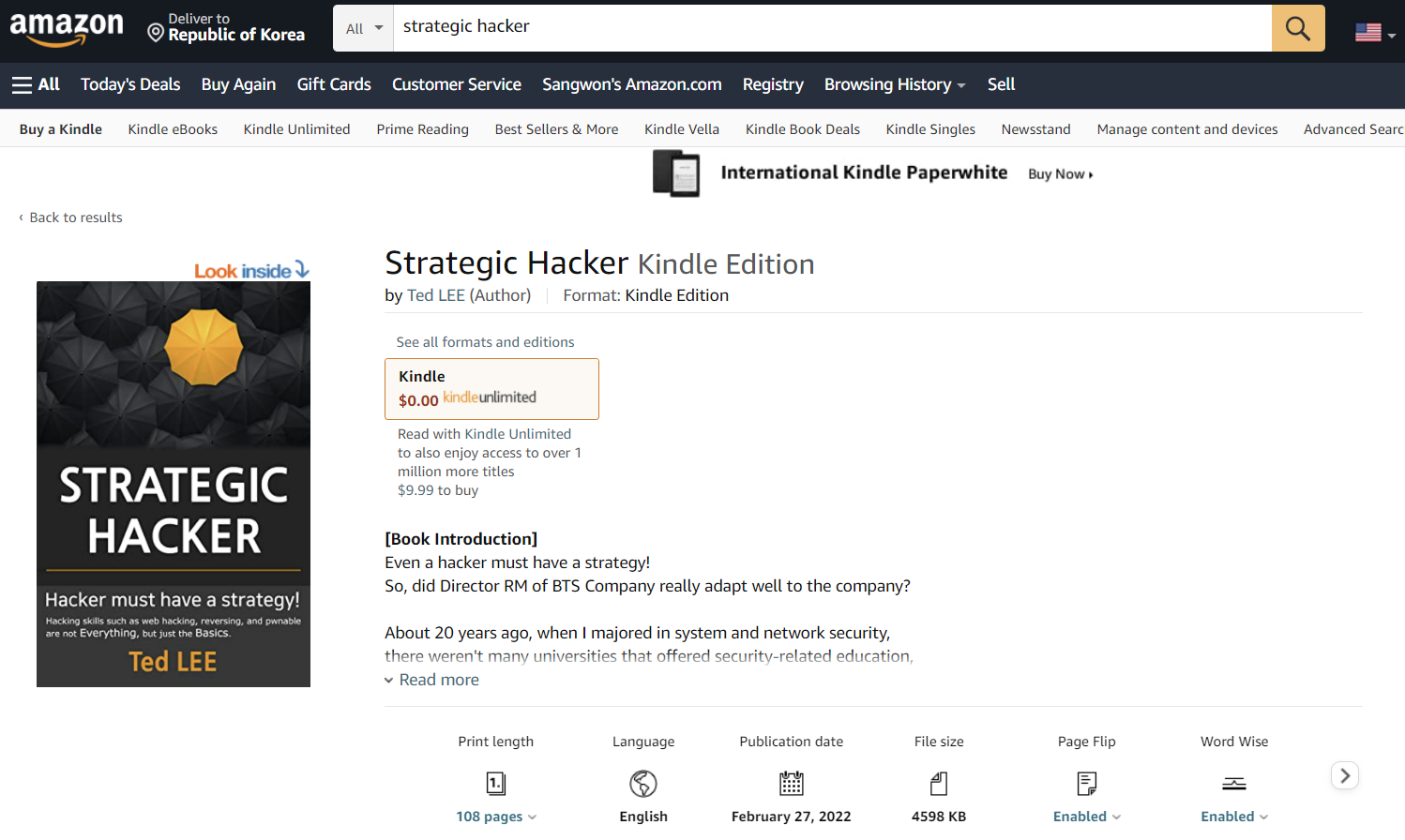Go to Best Sellers & More
1405x840 pixels.
[x=556, y=129]
